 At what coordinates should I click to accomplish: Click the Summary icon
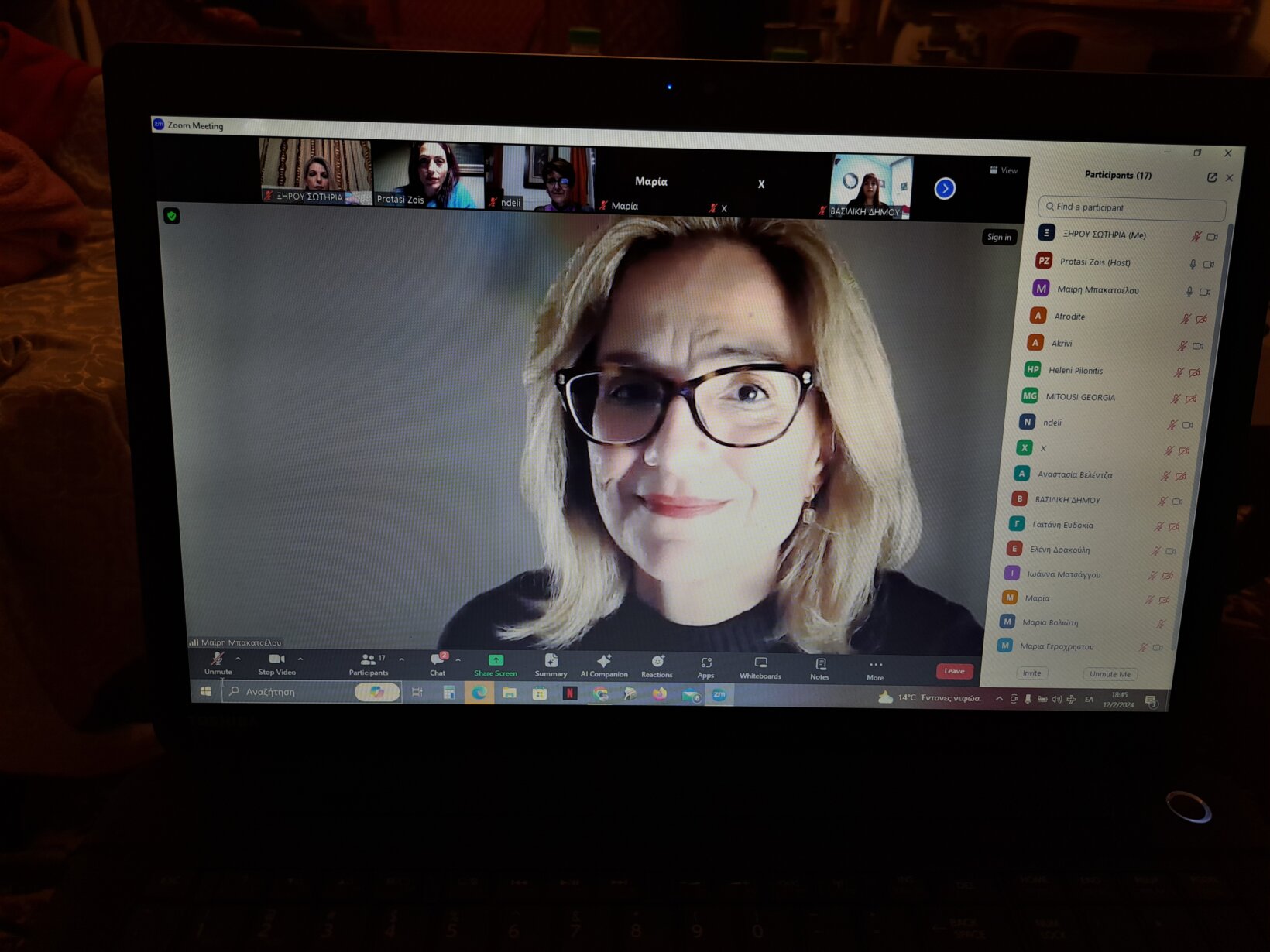[551, 663]
